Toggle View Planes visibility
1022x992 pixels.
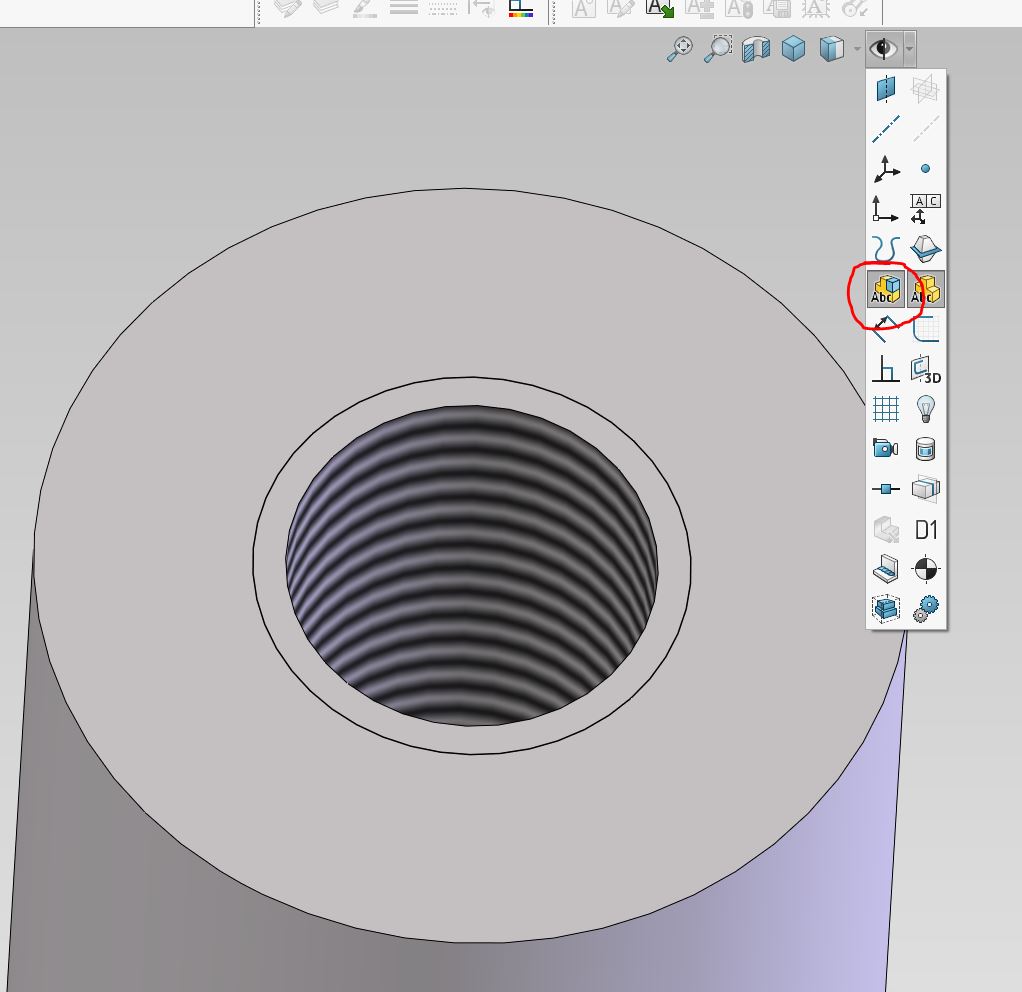click(x=886, y=89)
